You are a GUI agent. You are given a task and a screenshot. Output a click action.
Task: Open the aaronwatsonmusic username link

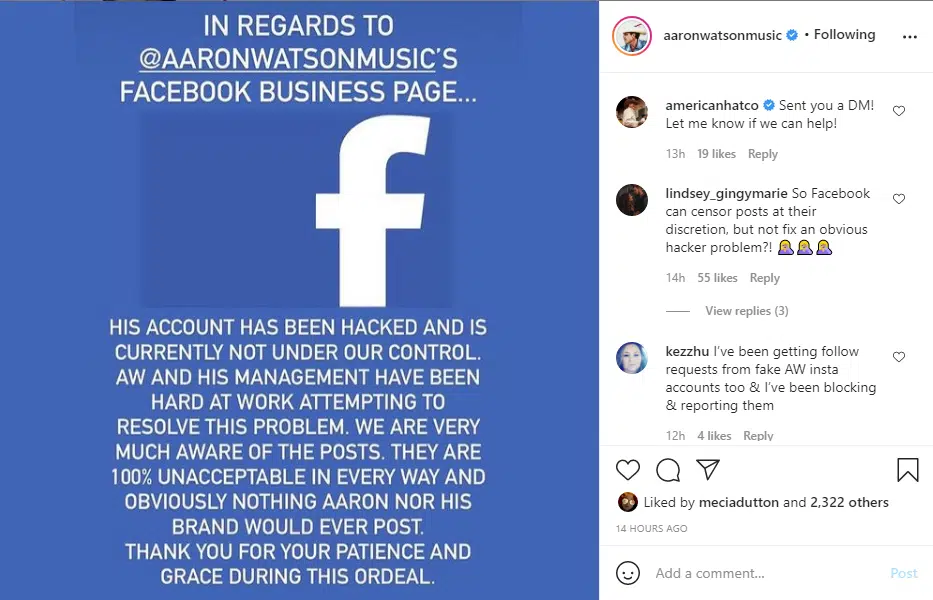(723, 35)
